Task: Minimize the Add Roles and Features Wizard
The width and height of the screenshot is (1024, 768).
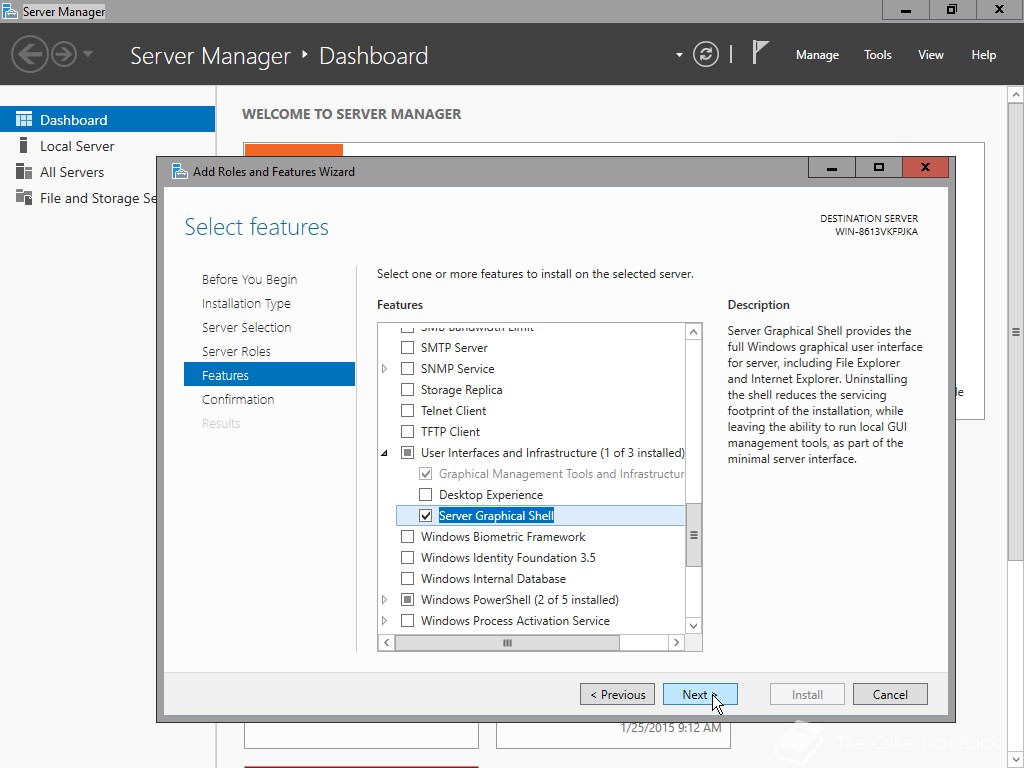Action: tap(832, 167)
